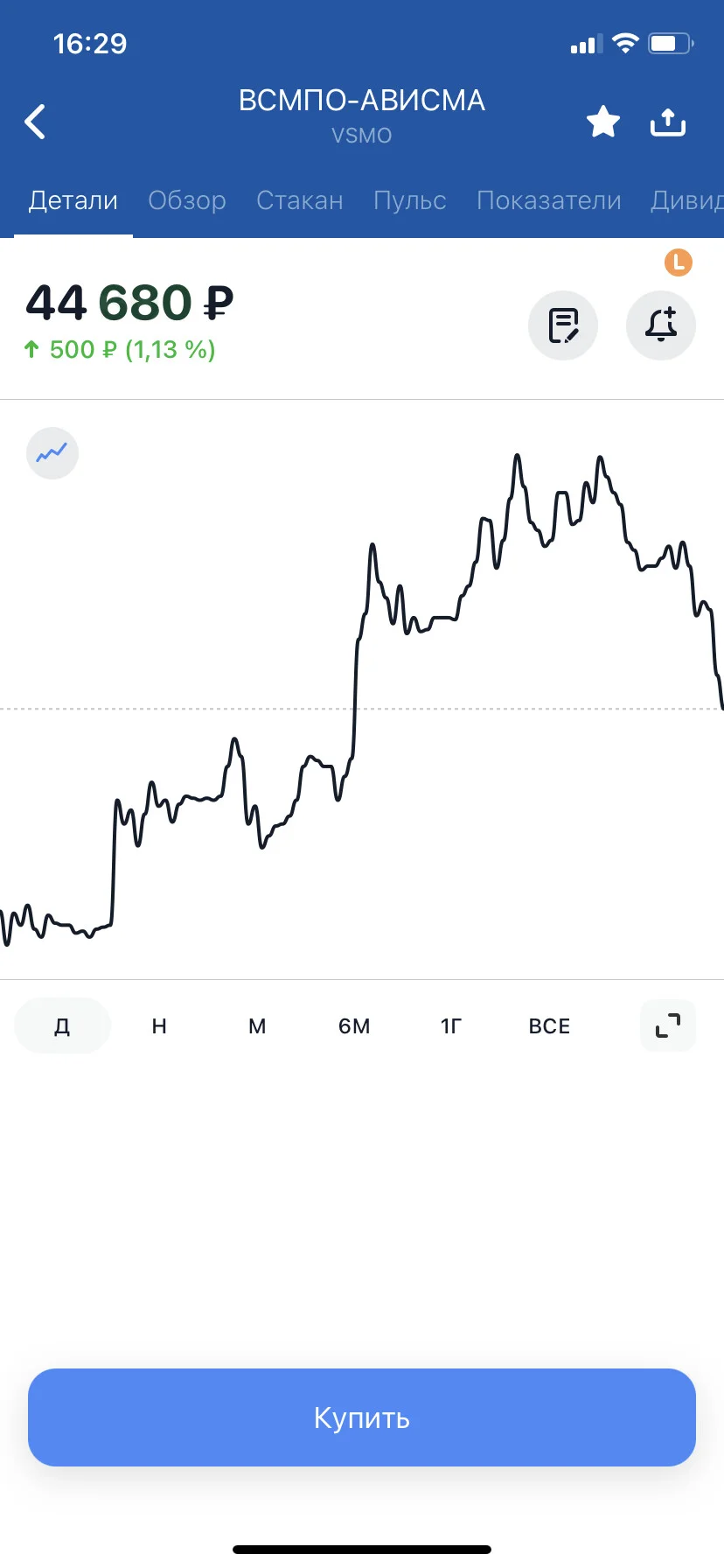Tap the blue Купить button
This screenshot has width=724, height=1568.
point(362,1417)
